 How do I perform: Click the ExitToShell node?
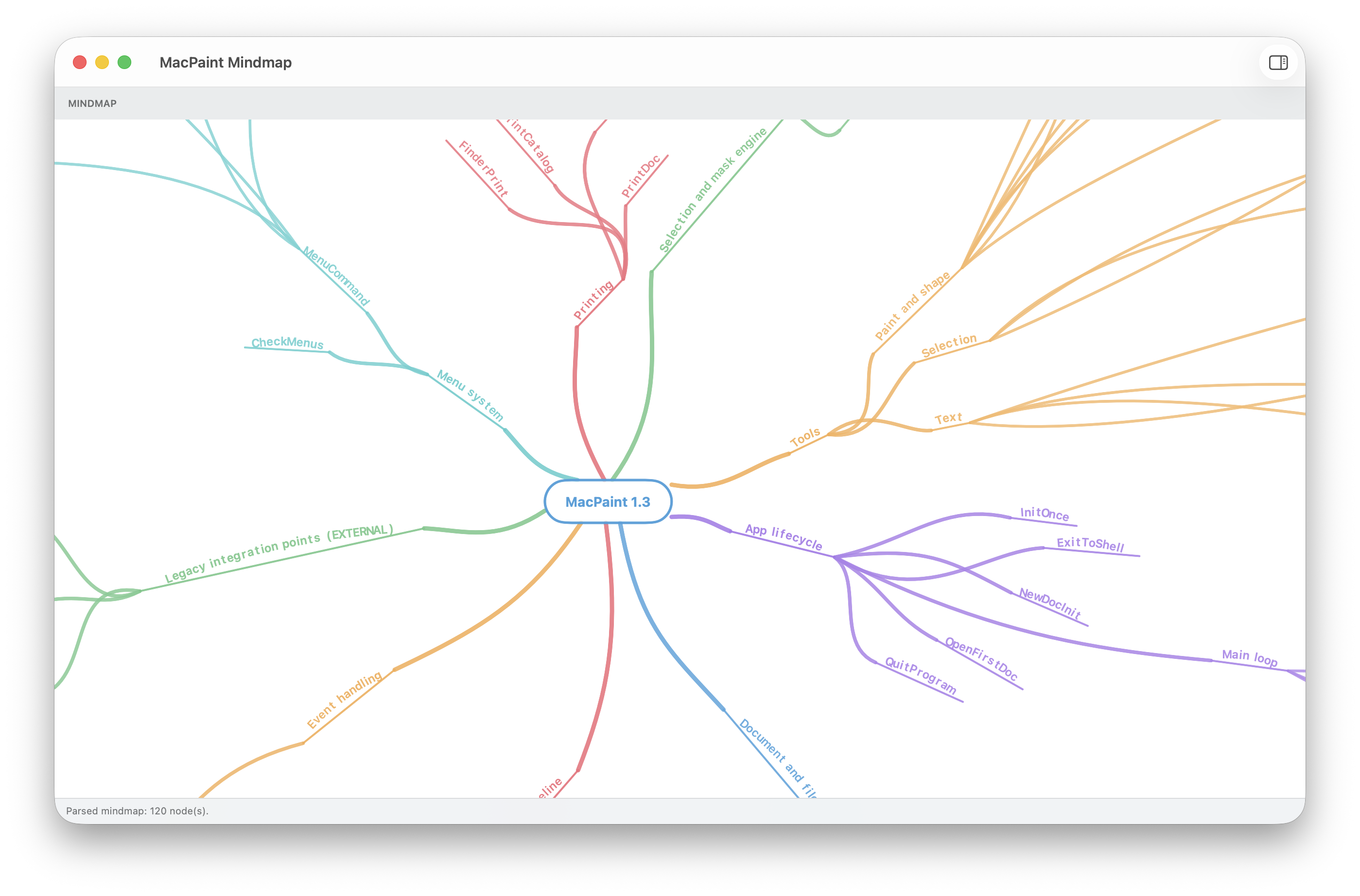coord(1090,544)
